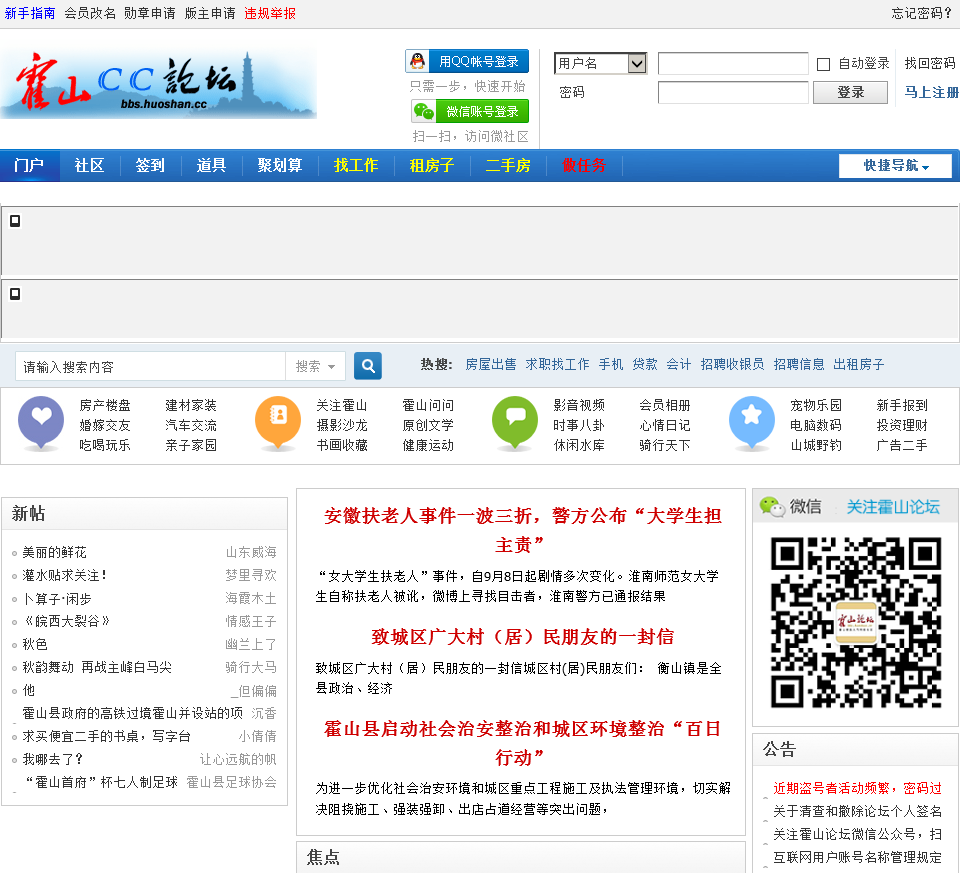The width and height of the screenshot is (960, 873).
Task: Open new post 《皖西大裂谷》
Action: [x=66, y=621]
